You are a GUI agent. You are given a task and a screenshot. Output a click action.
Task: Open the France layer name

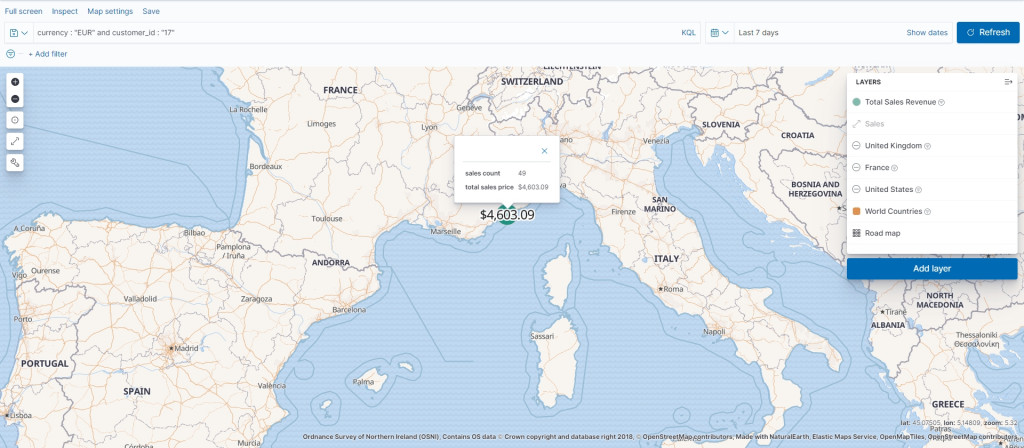pyautogui.click(x=877, y=168)
